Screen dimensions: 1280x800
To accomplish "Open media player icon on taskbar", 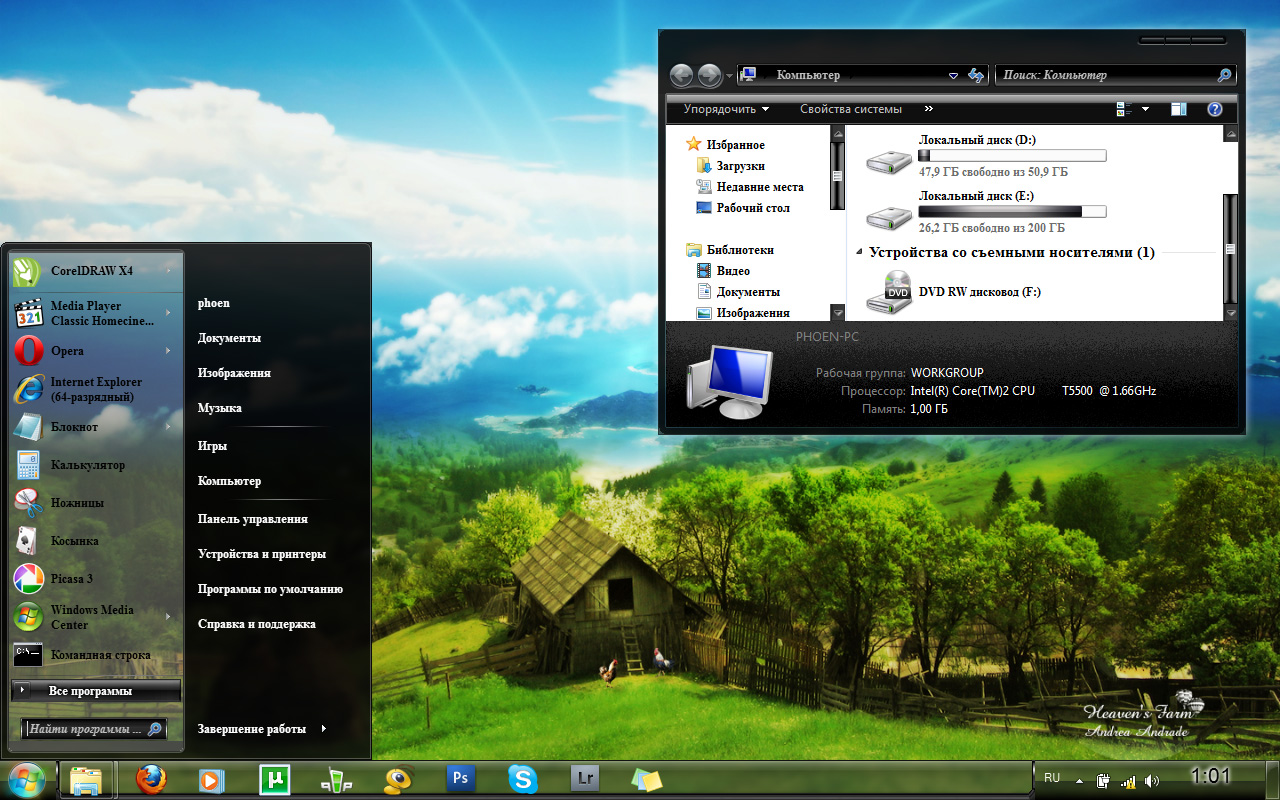I will point(211,779).
